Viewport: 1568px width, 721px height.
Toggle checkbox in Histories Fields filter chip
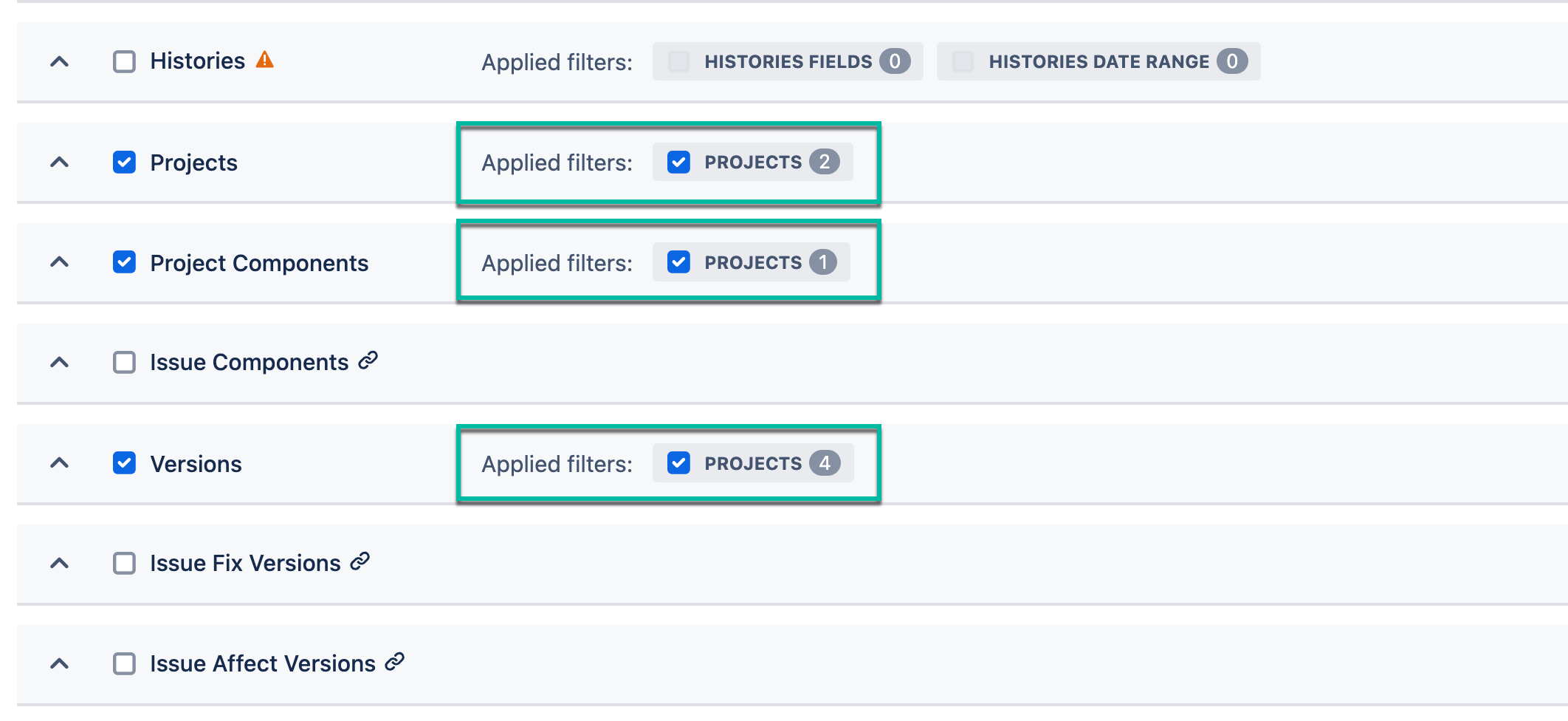[x=677, y=61]
